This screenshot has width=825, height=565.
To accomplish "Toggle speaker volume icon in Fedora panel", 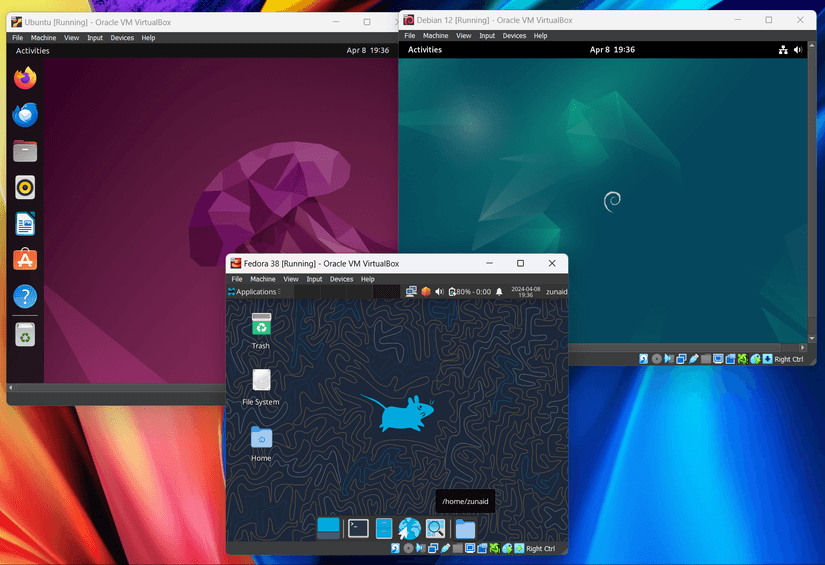I will pyautogui.click(x=439, y=291).
